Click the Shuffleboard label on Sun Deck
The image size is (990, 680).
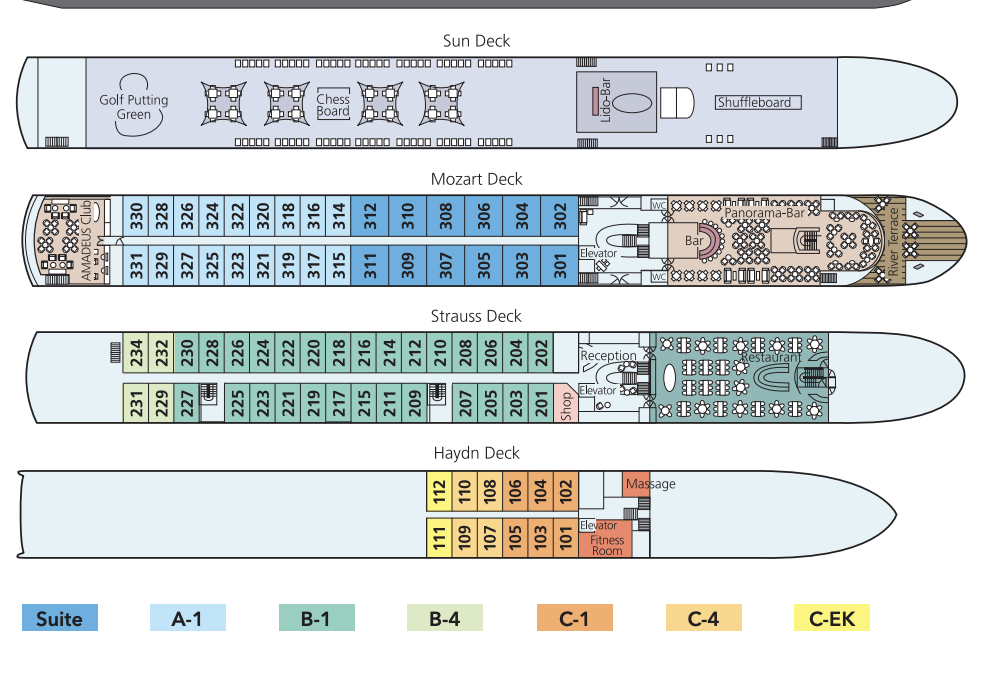point(758,102)
